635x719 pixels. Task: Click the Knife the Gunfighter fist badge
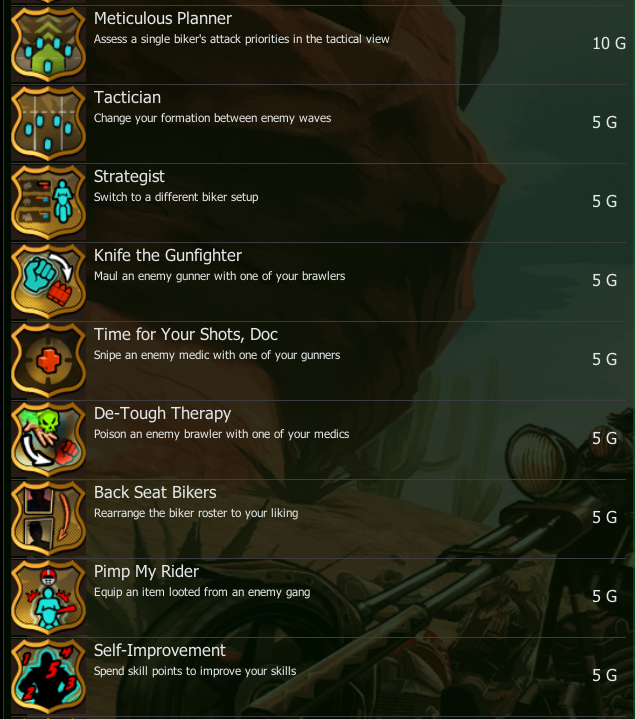[48, 282]
